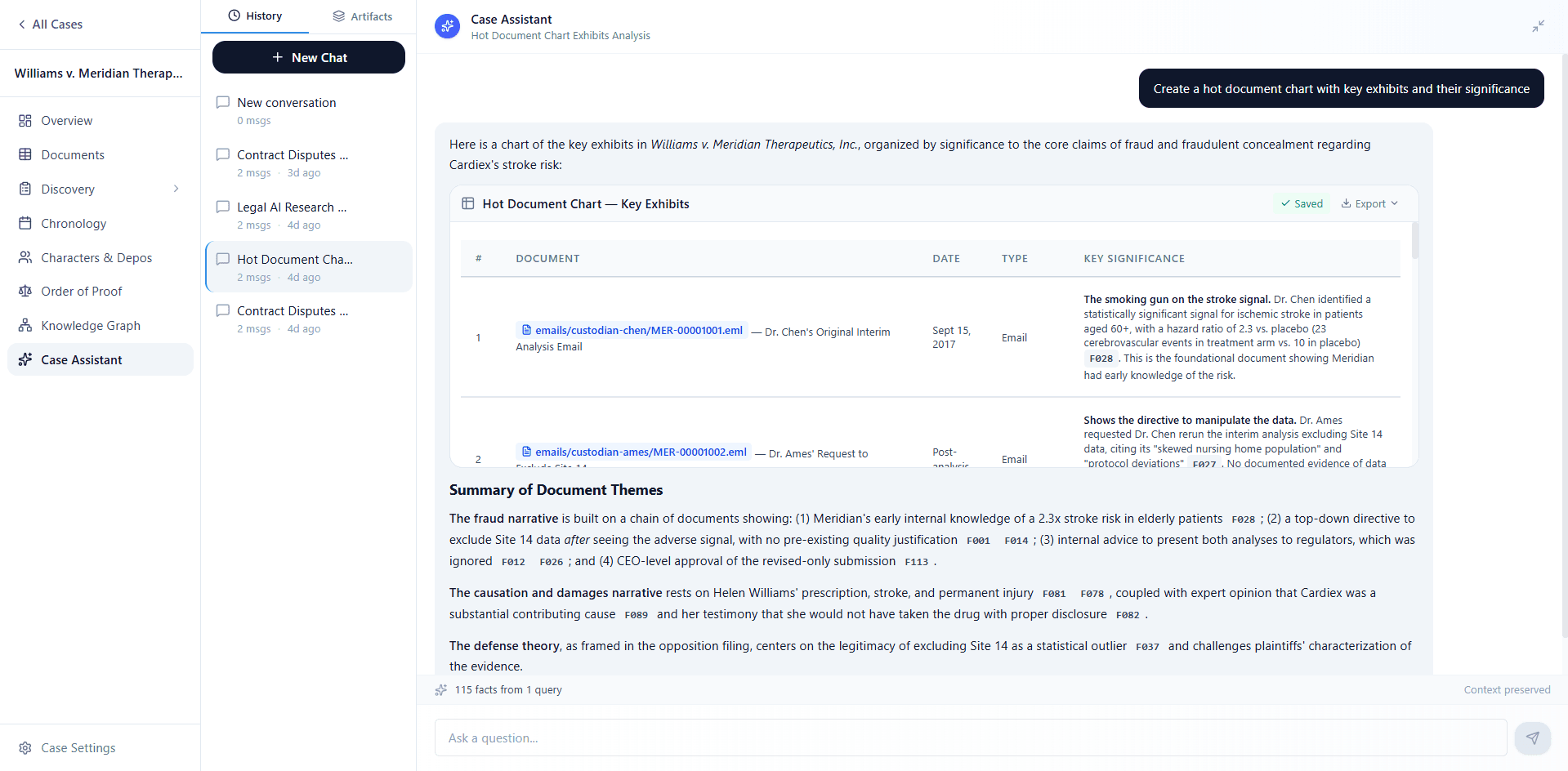
Task: Click the Ask a question input field
Action: [x=970, y=738]
